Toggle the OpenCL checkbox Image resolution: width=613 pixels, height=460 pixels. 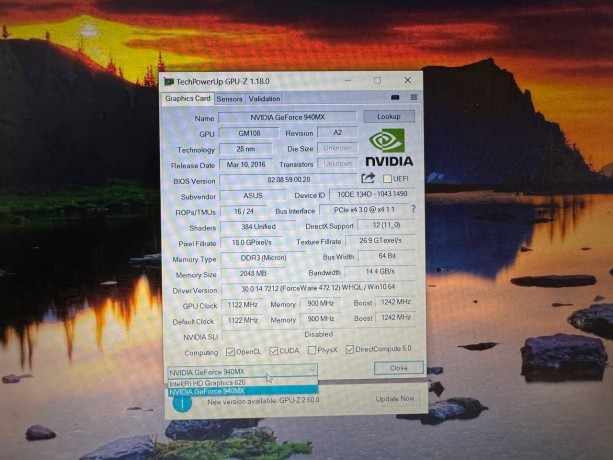[x=231, y=351]
